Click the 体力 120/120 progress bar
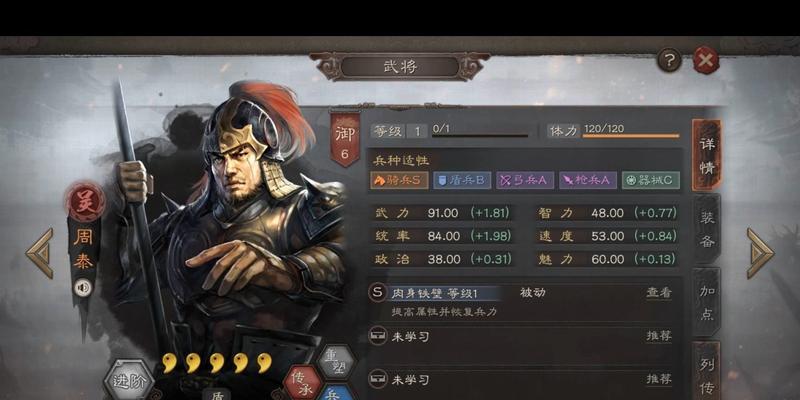 coord(631,136)
